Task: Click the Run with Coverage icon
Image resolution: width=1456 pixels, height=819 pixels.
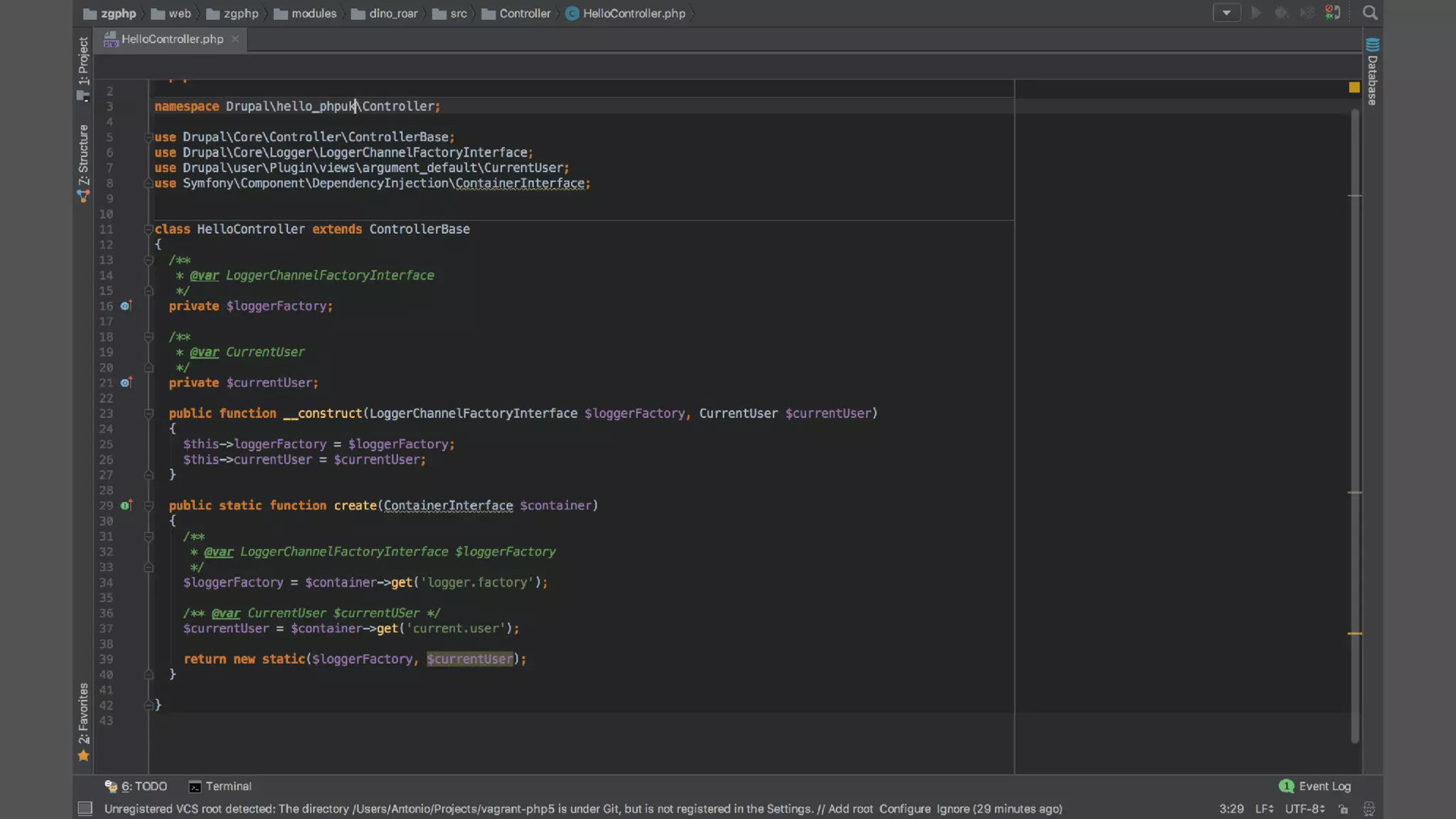Action: 1307,13
